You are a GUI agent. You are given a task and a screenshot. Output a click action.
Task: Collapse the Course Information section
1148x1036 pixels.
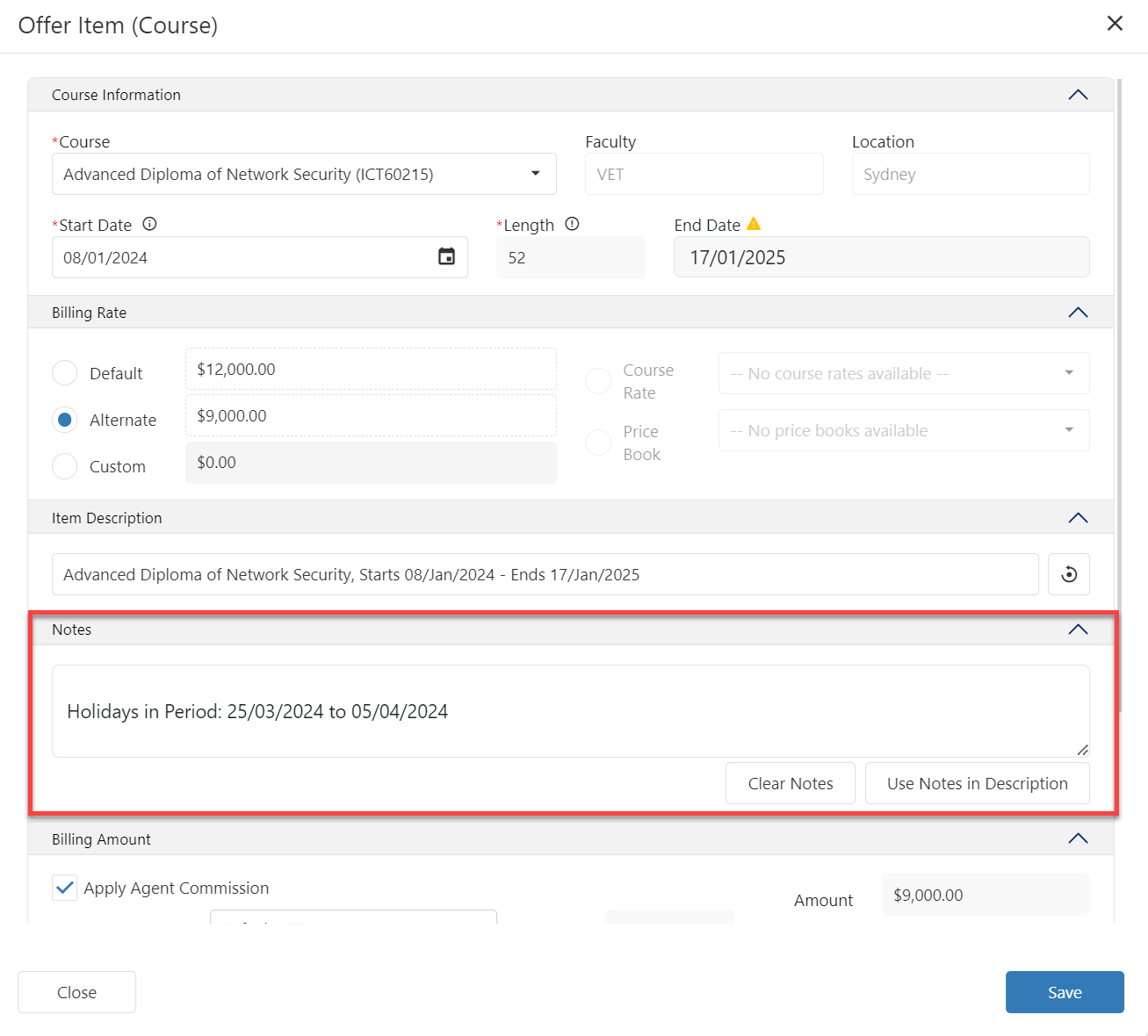(x=1078, y=95)
